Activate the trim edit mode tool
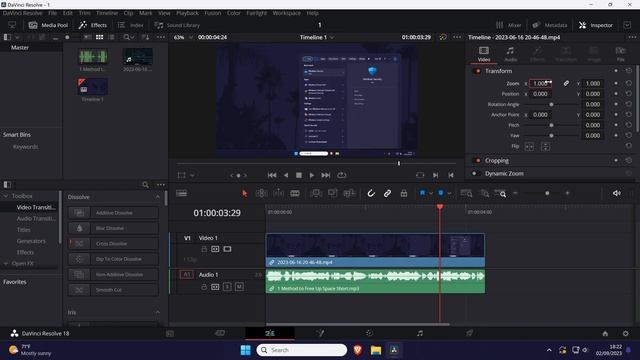Screen dimensions: 640x360 [x=261, y=193]
